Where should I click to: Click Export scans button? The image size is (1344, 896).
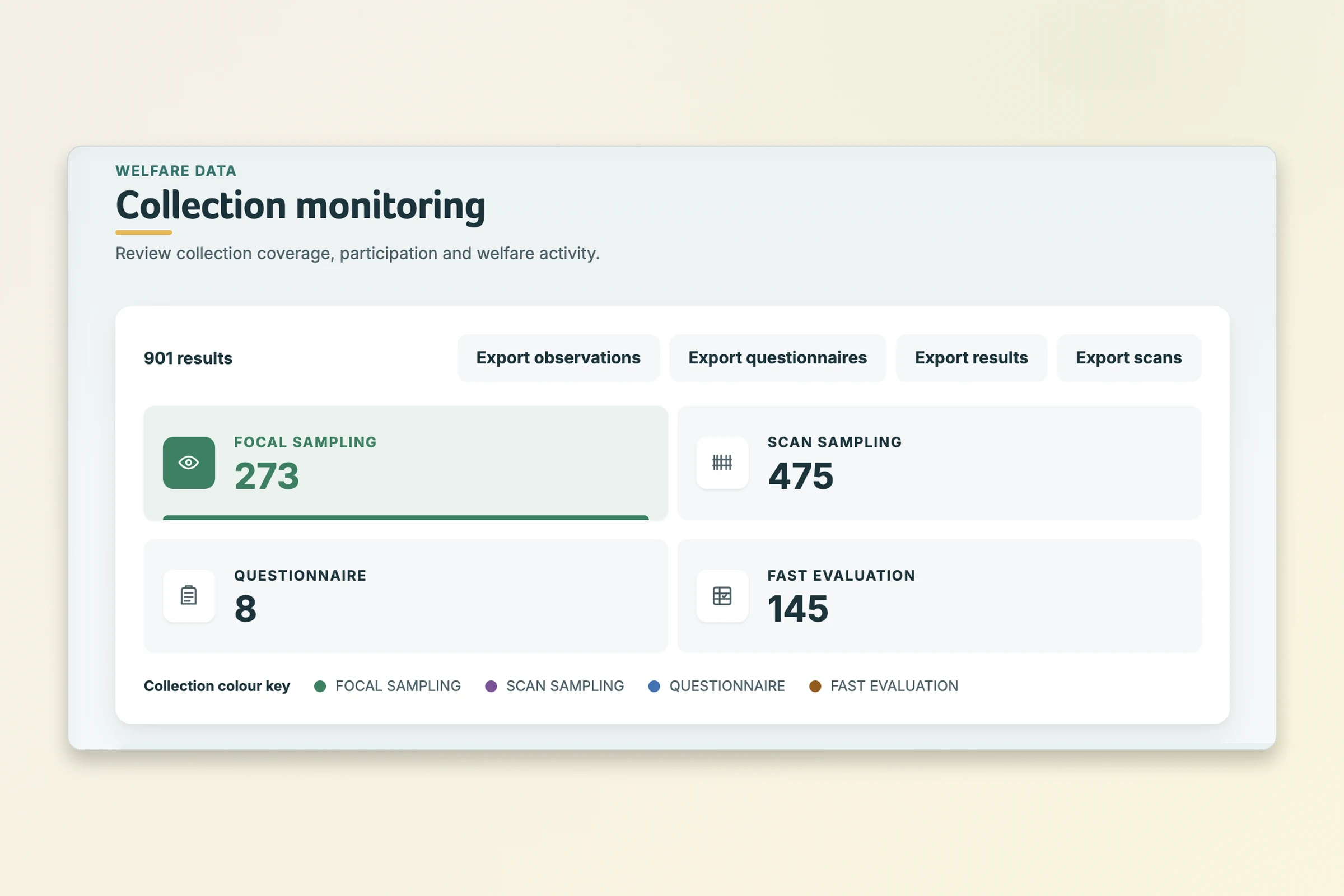1128,358
